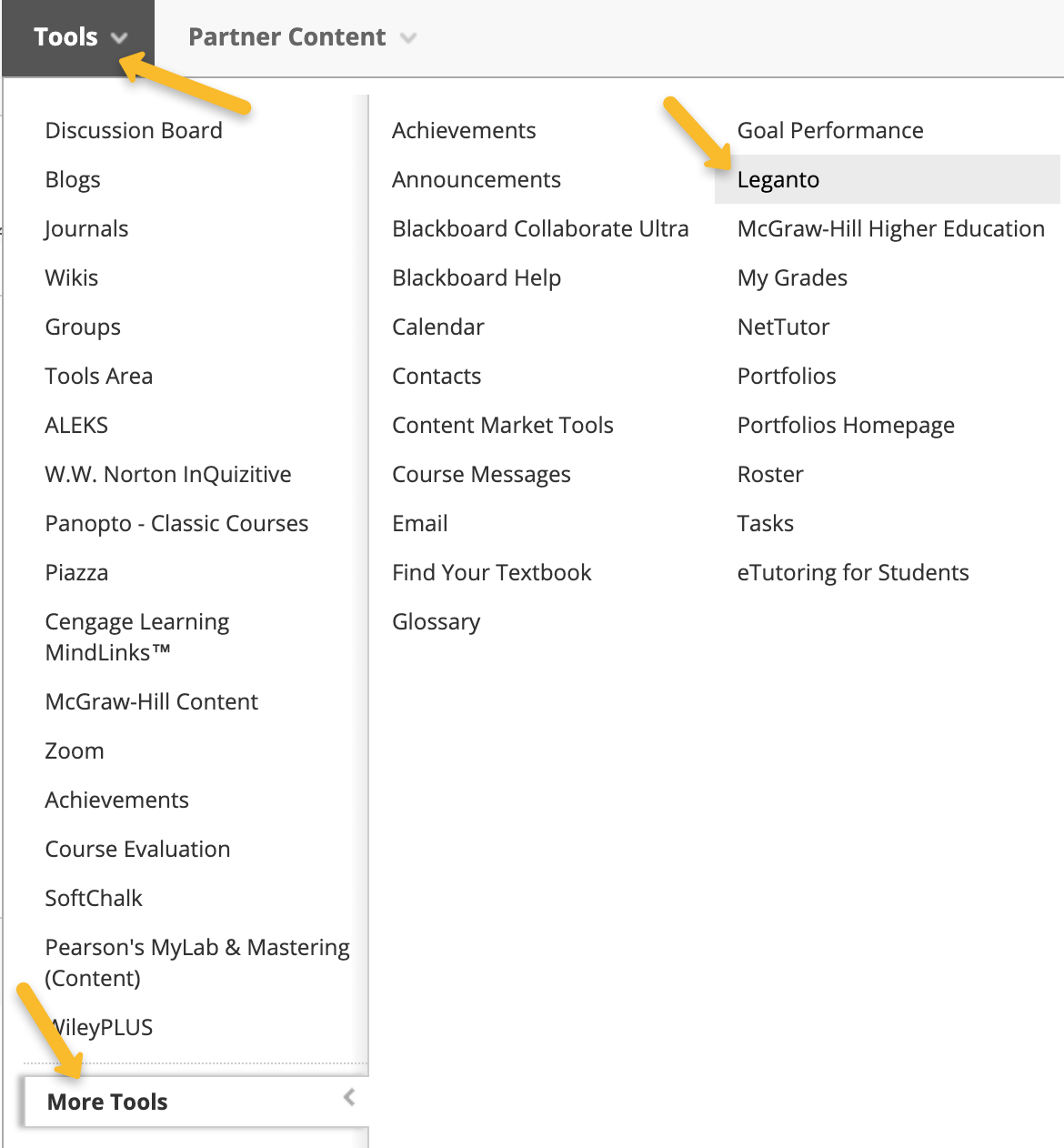The height and width of the screenshot is (1148, 1064).
Task: Select Email tool
Action: pyautogui.click(x=420, y=523)
